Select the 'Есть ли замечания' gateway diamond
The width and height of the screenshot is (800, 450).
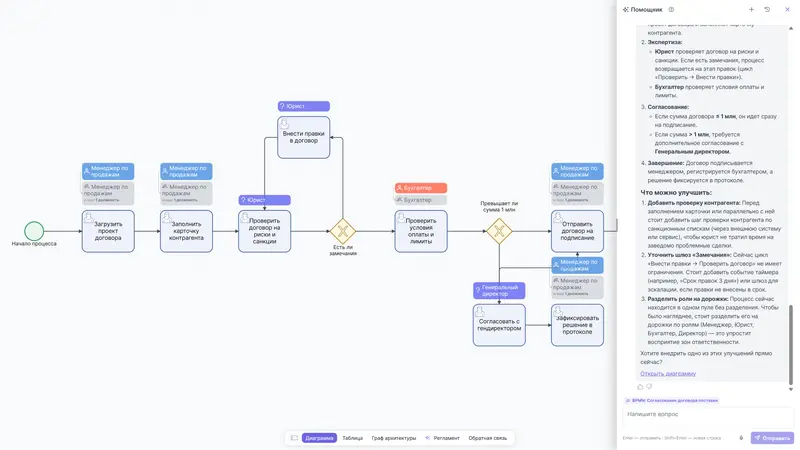[343, 231]
